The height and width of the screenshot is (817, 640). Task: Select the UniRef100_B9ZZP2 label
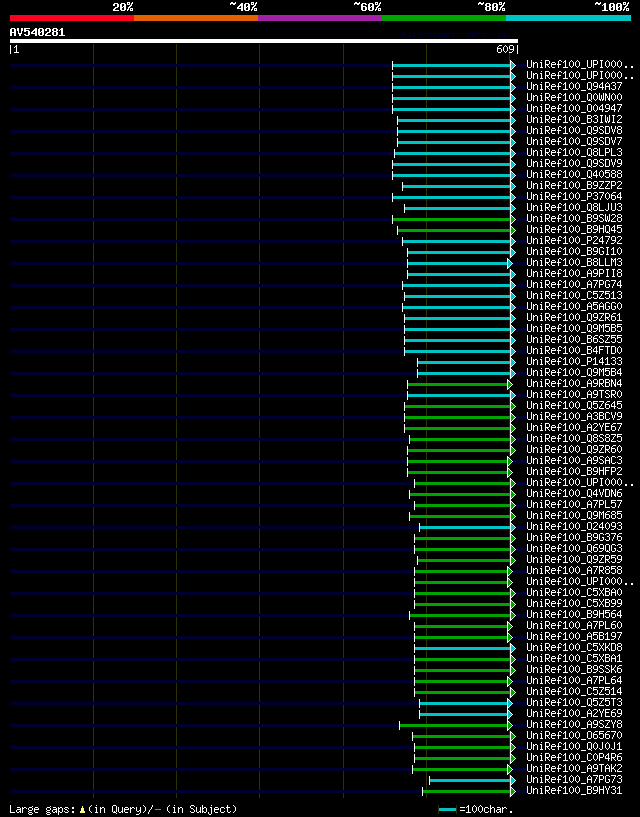point(574,185)
